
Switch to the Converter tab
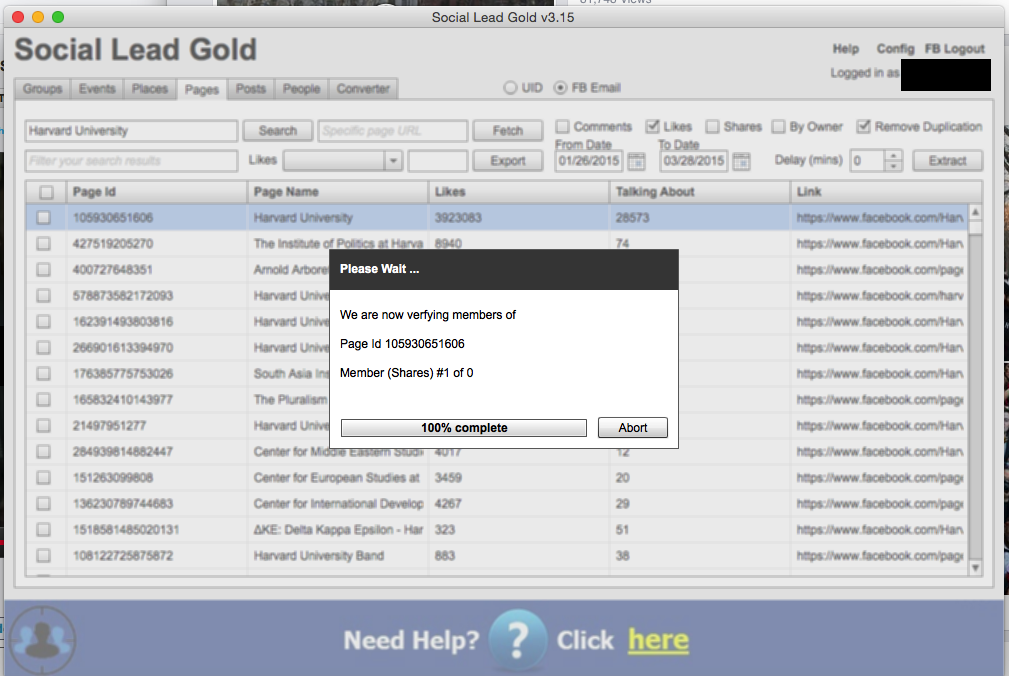pyautogui.click(x=363, y=88)
